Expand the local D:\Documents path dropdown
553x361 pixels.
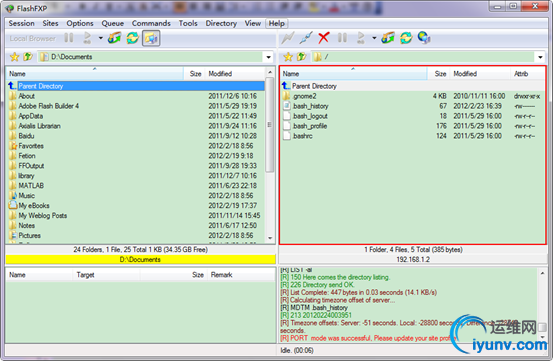[269, 57]
